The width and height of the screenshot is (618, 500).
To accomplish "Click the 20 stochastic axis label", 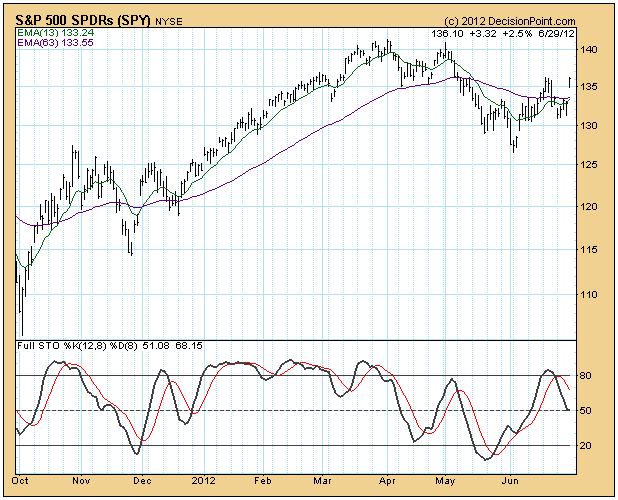I will click(x=586, y=446).
